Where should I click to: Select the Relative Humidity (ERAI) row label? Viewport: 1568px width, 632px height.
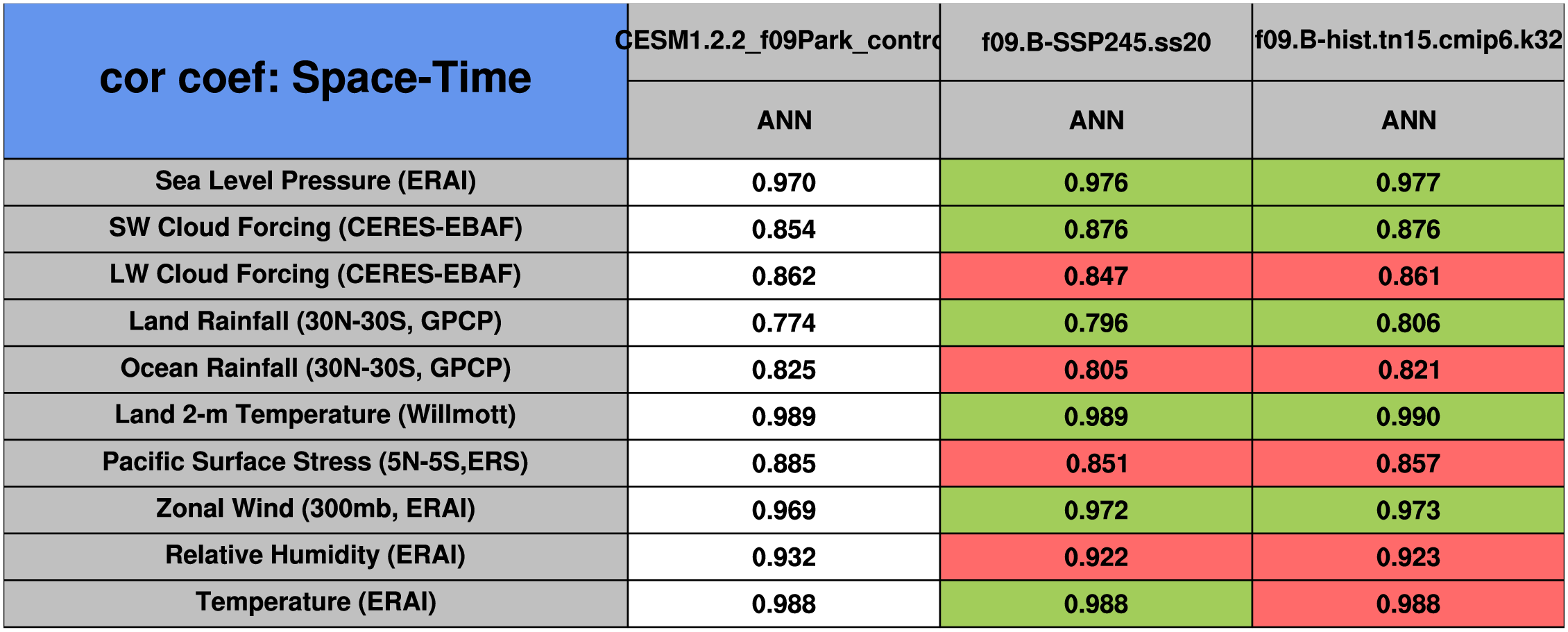[316, 556]
